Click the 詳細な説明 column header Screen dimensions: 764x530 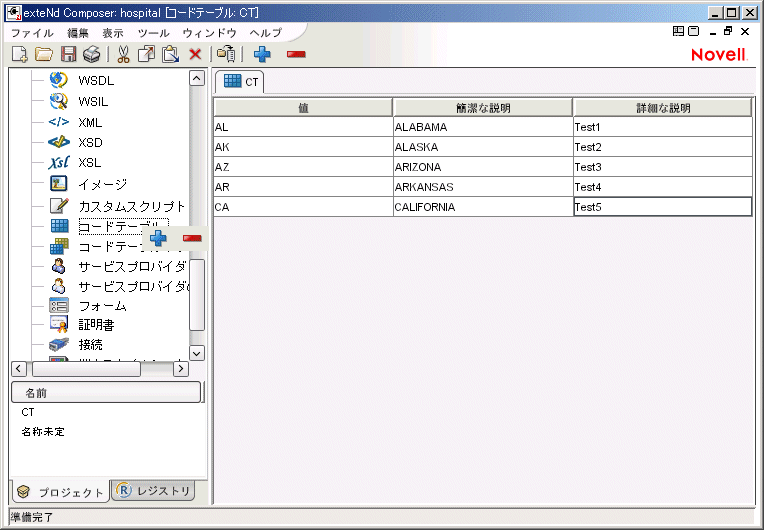click(663, 108)
